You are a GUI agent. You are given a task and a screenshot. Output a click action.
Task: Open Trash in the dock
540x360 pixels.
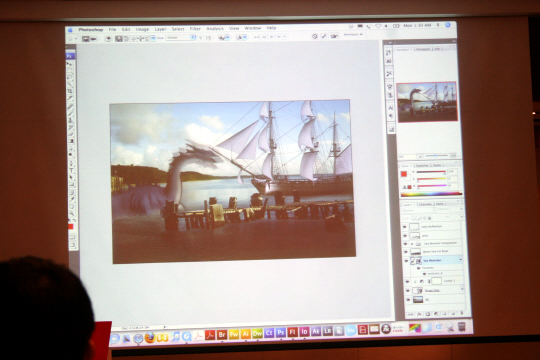tap(462, 327)
